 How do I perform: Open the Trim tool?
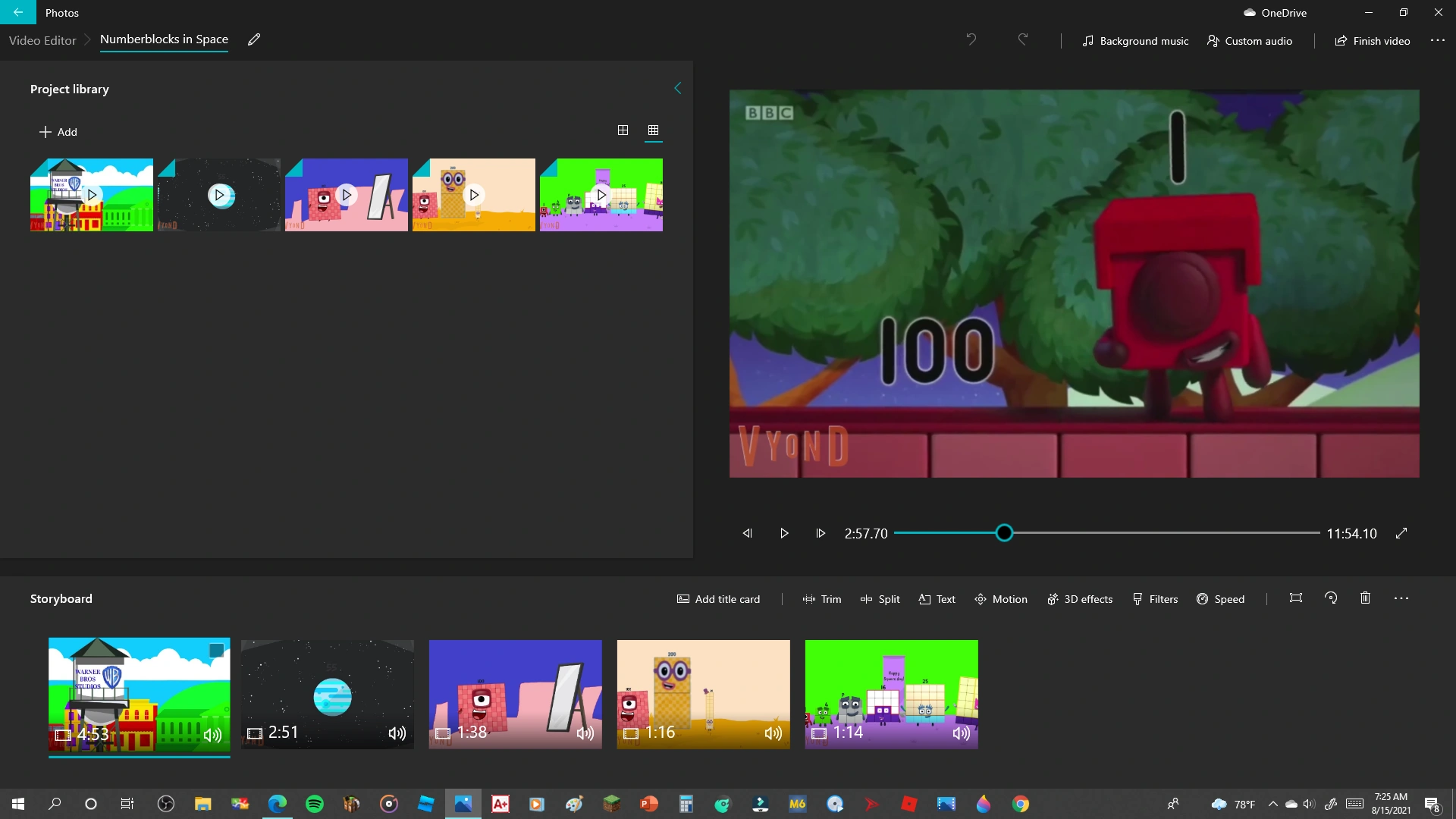(x=821, y=599)
